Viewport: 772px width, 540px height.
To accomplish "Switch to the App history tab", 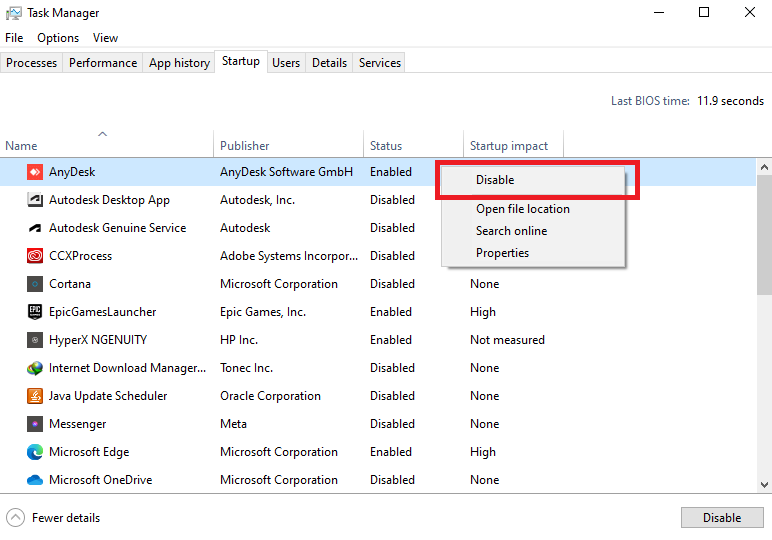I will [179, 63].
